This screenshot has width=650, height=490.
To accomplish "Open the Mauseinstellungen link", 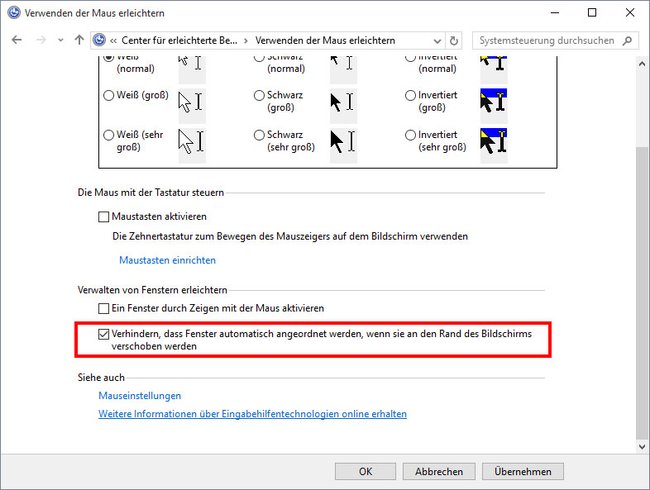I will pyautogui.click(x=140, y=396).
